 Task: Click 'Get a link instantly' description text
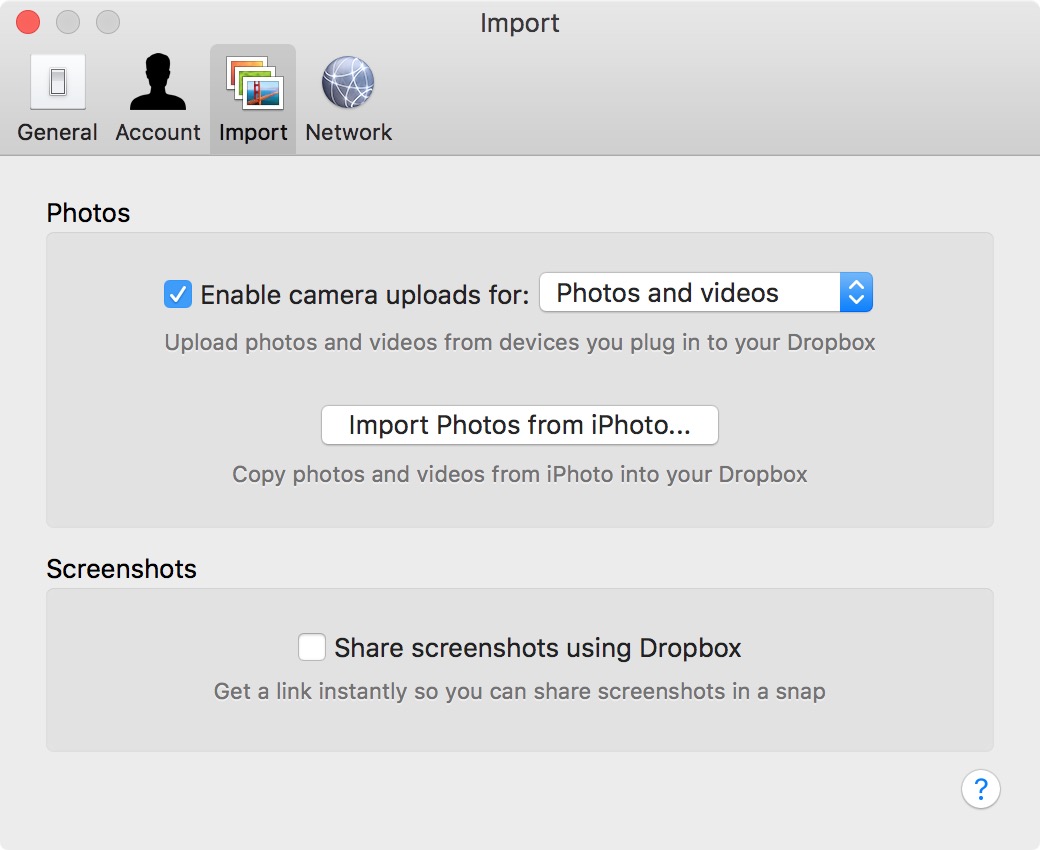(519, 691)
